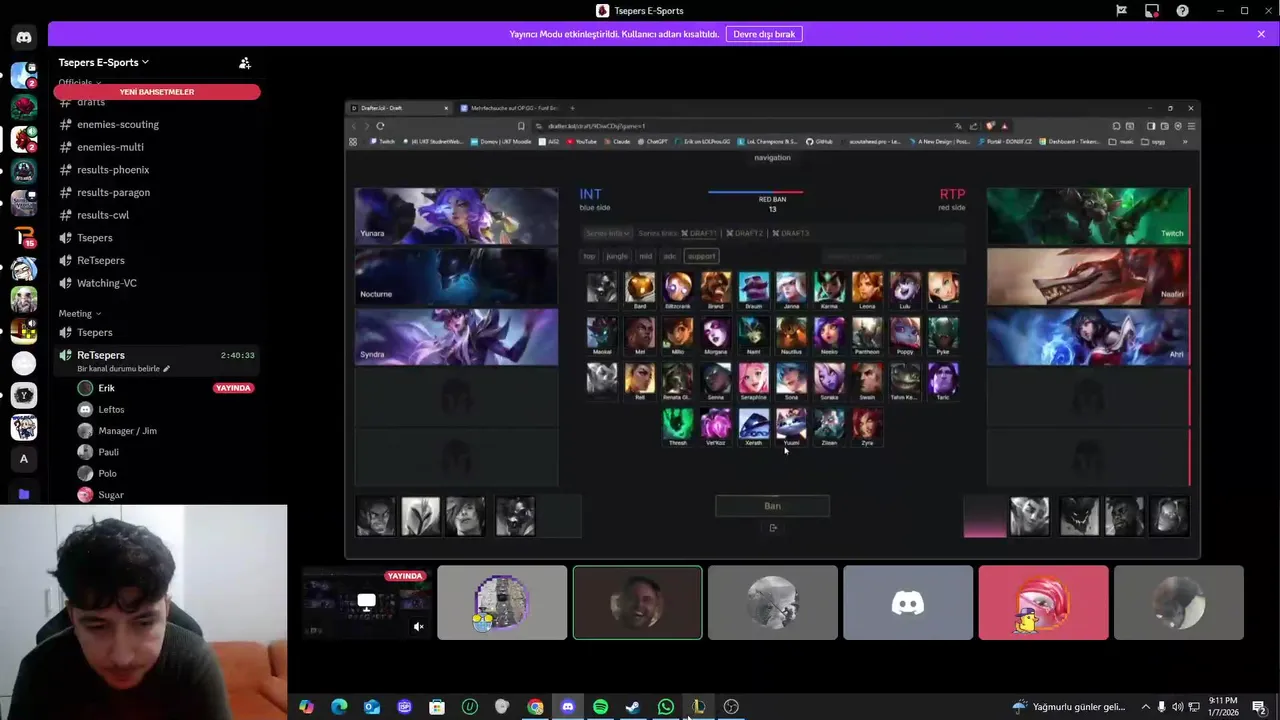The width and height of the screenshot is (1280, 720).
Task: Jump to new mentions via YENİ BAHSETMELER pill
Action: click(x=157, y=92)
